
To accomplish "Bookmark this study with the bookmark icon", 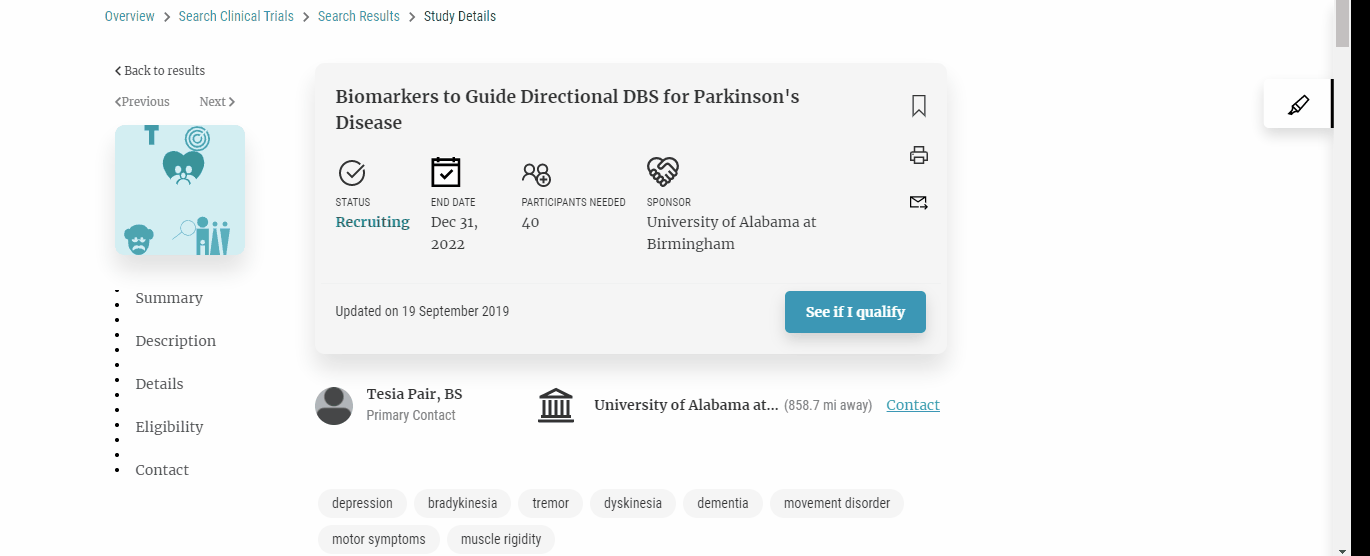I will click(919, 106).
